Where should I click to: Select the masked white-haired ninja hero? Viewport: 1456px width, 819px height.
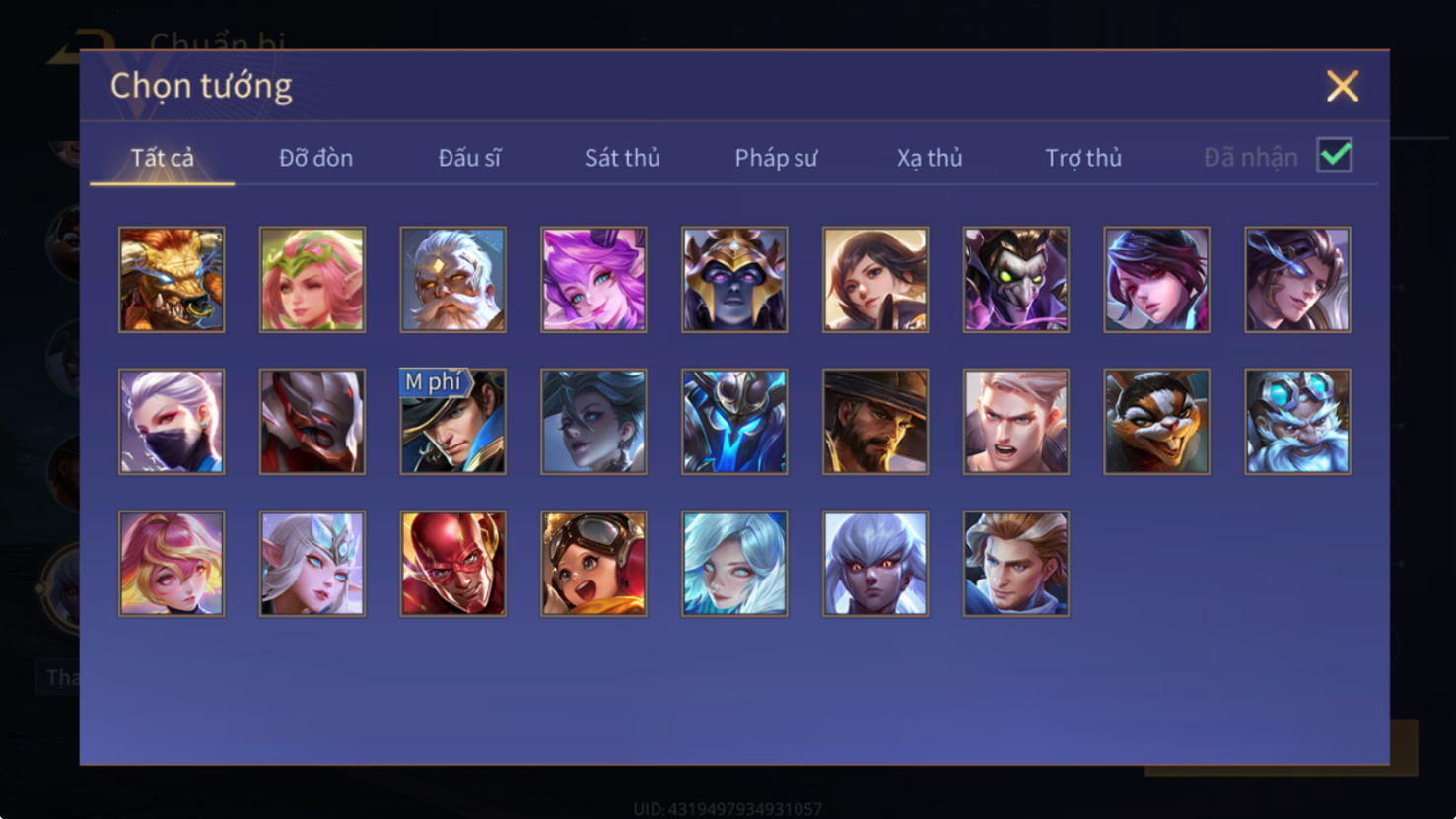172,422
